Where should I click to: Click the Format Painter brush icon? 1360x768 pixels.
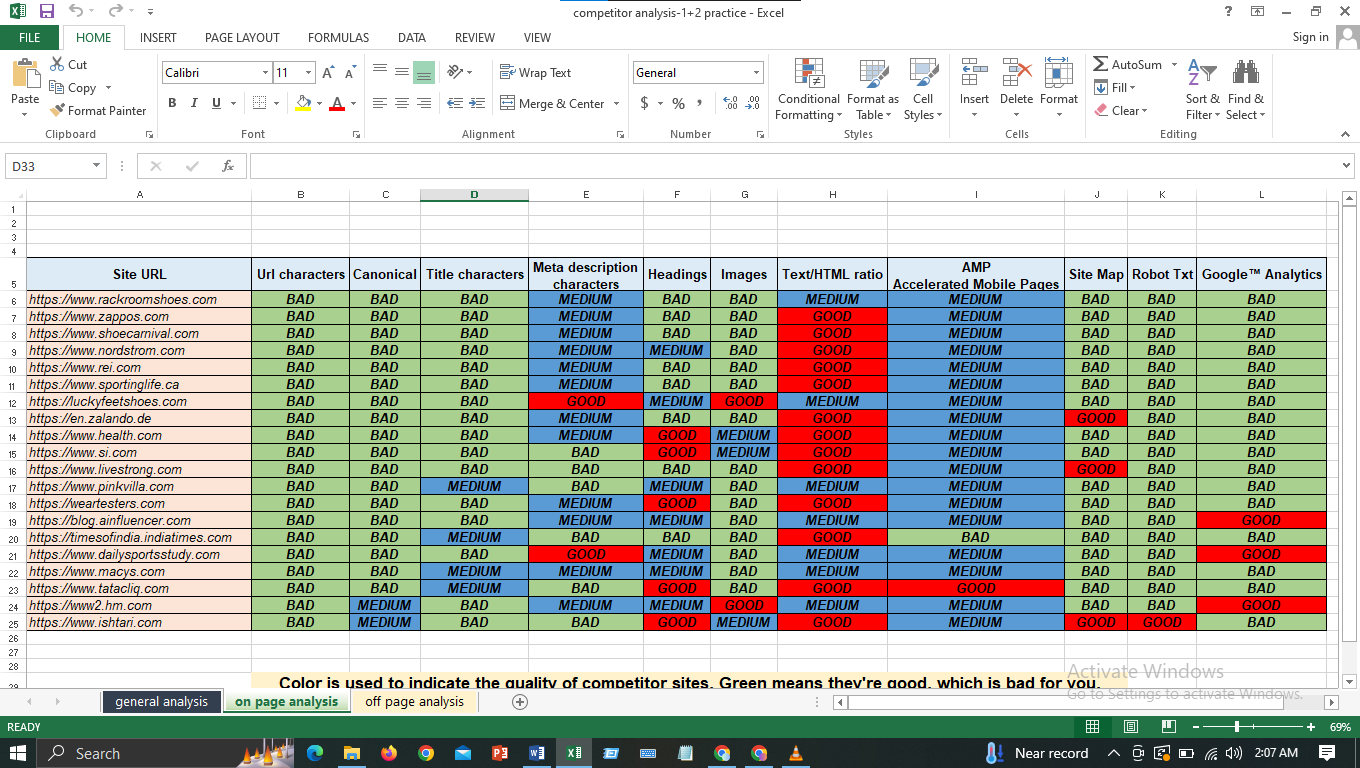tap(58, 111)
